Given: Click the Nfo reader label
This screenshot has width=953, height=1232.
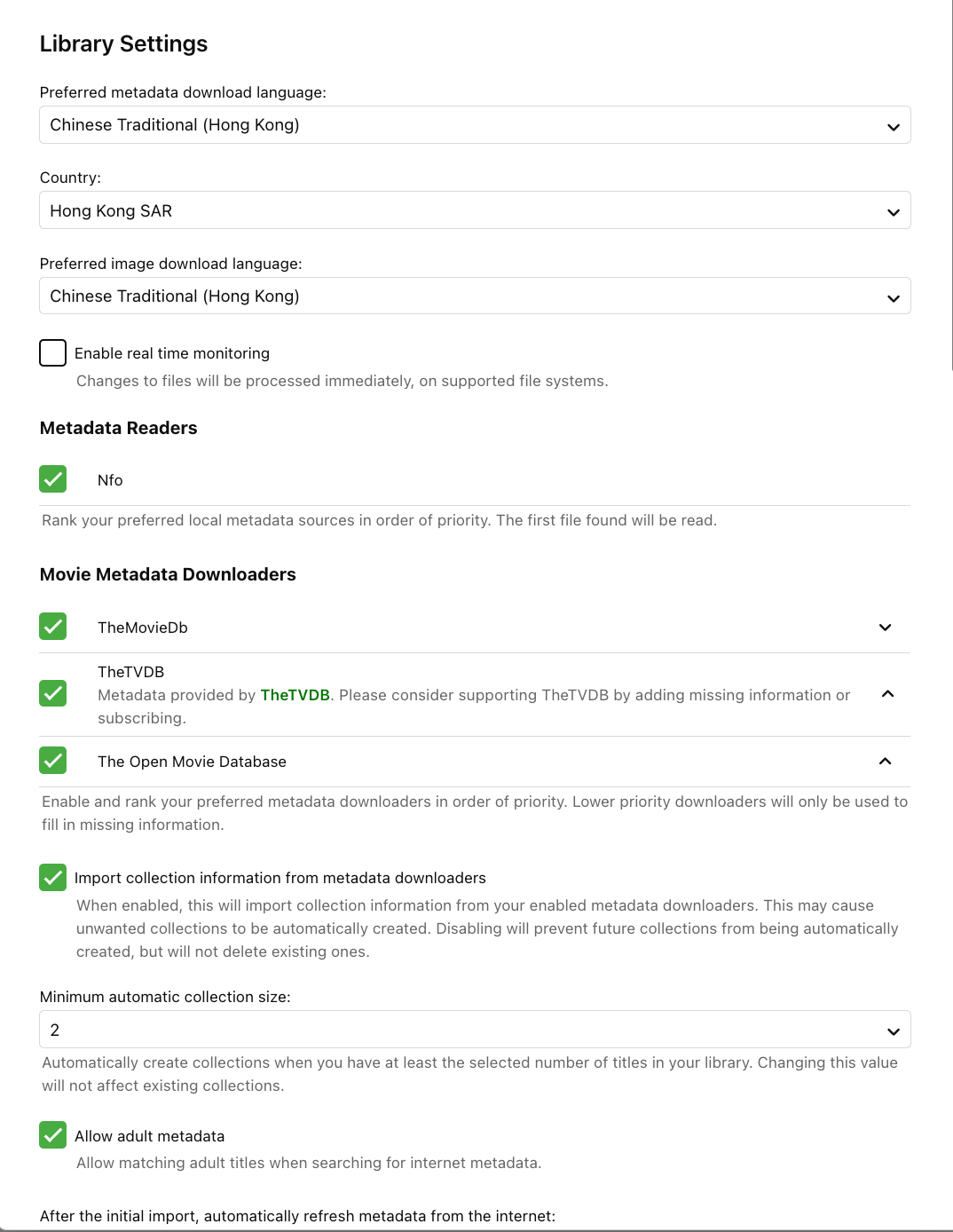Looking at the screenshot, I should pyautogui.click(x=110, y=480).
